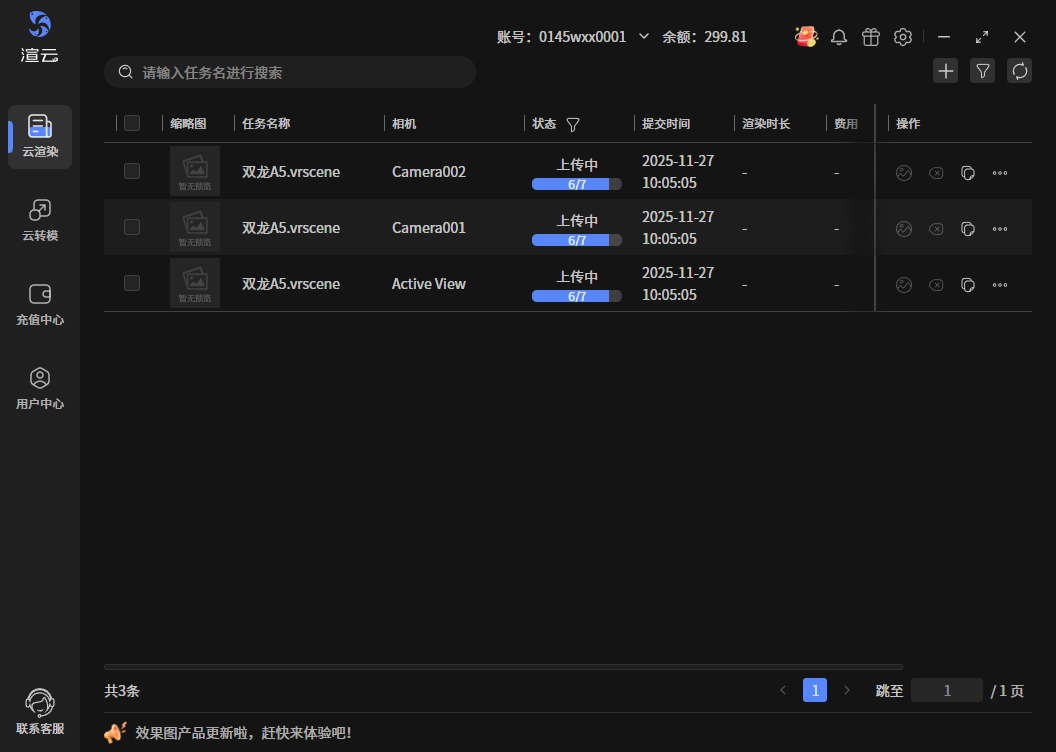Open the notification bell icon

pos(839,37)
